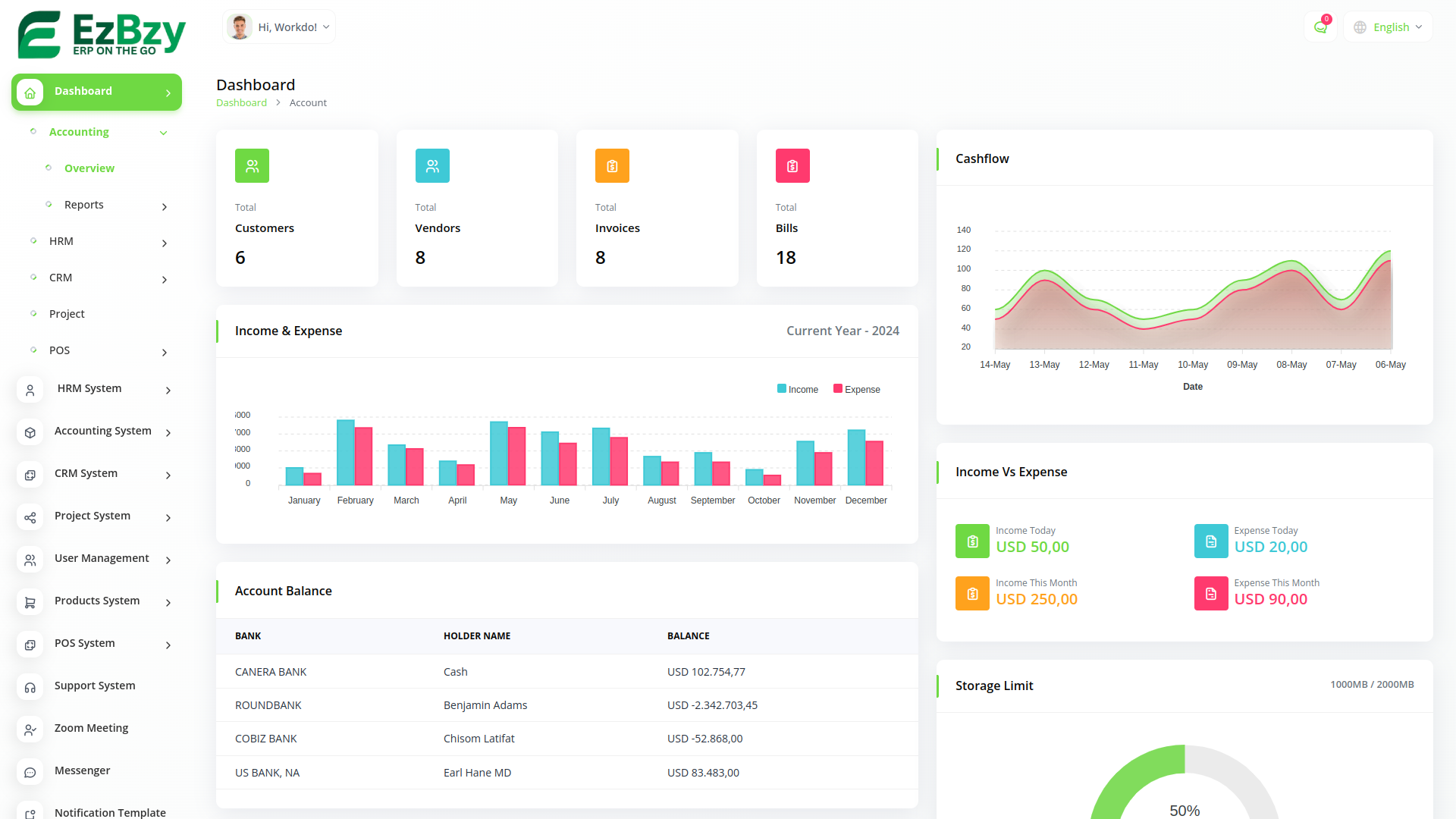Open the Messenger sidebar icon

(x=30, y=772)
